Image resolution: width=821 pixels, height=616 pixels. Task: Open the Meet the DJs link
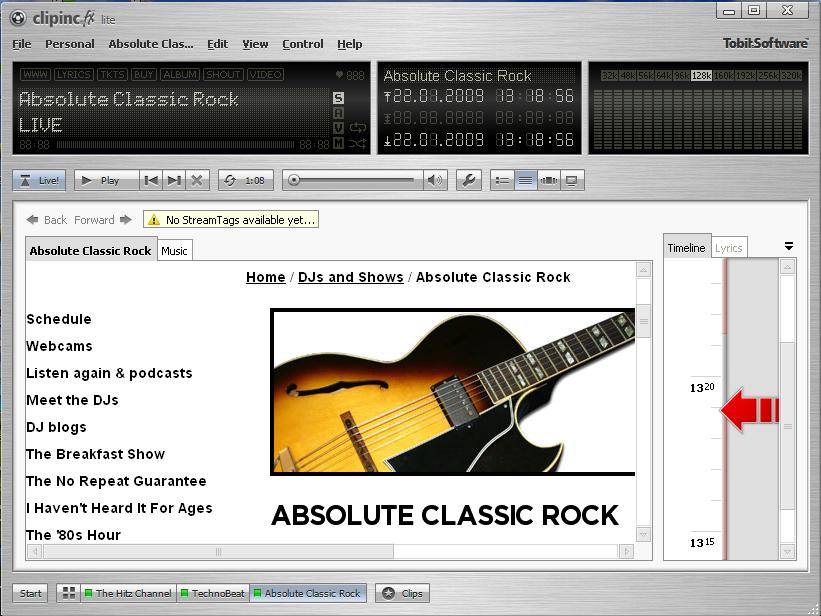coord(72,400)
